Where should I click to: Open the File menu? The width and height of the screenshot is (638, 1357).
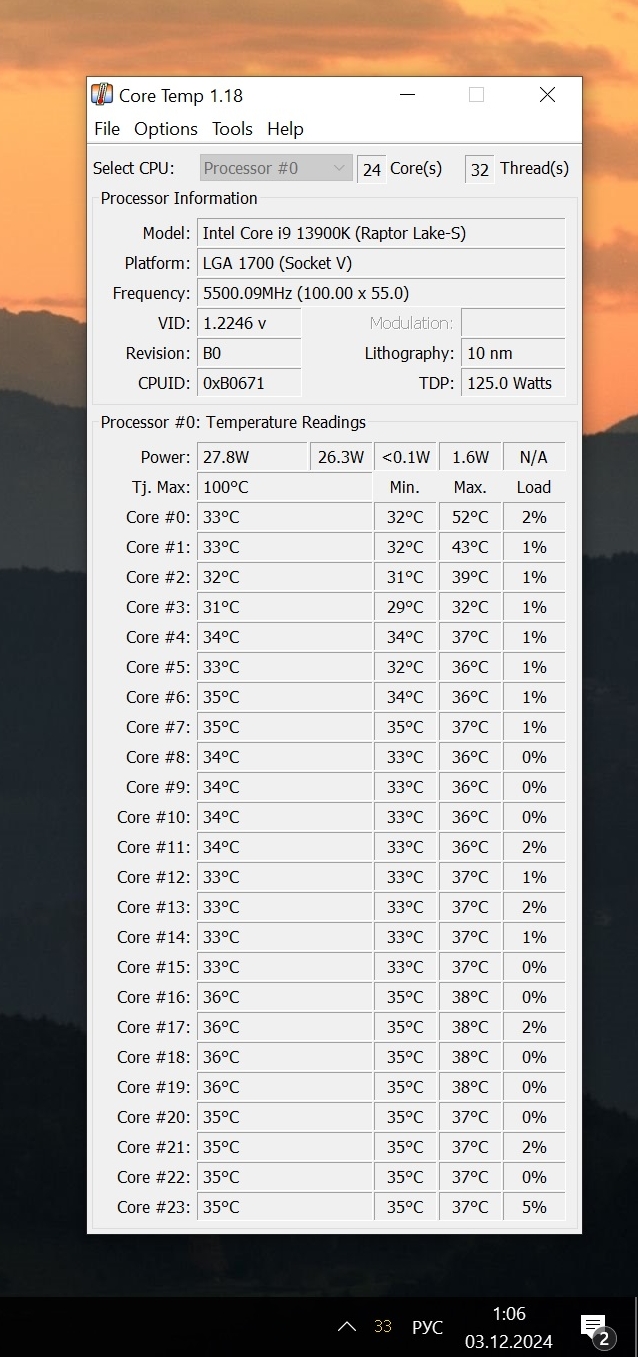(107, 129)
